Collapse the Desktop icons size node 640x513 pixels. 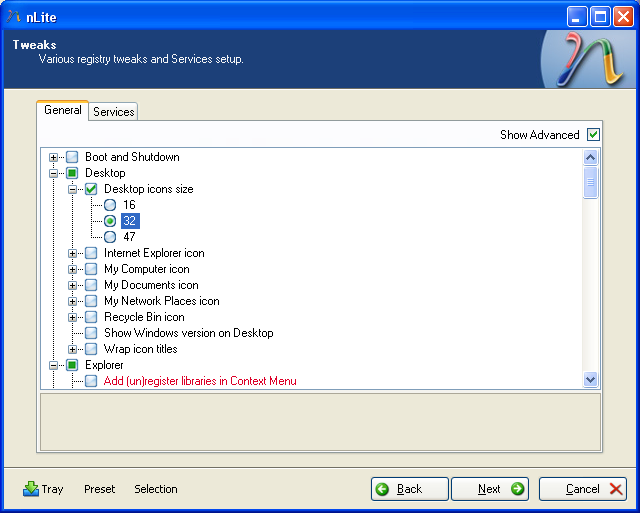72,189
